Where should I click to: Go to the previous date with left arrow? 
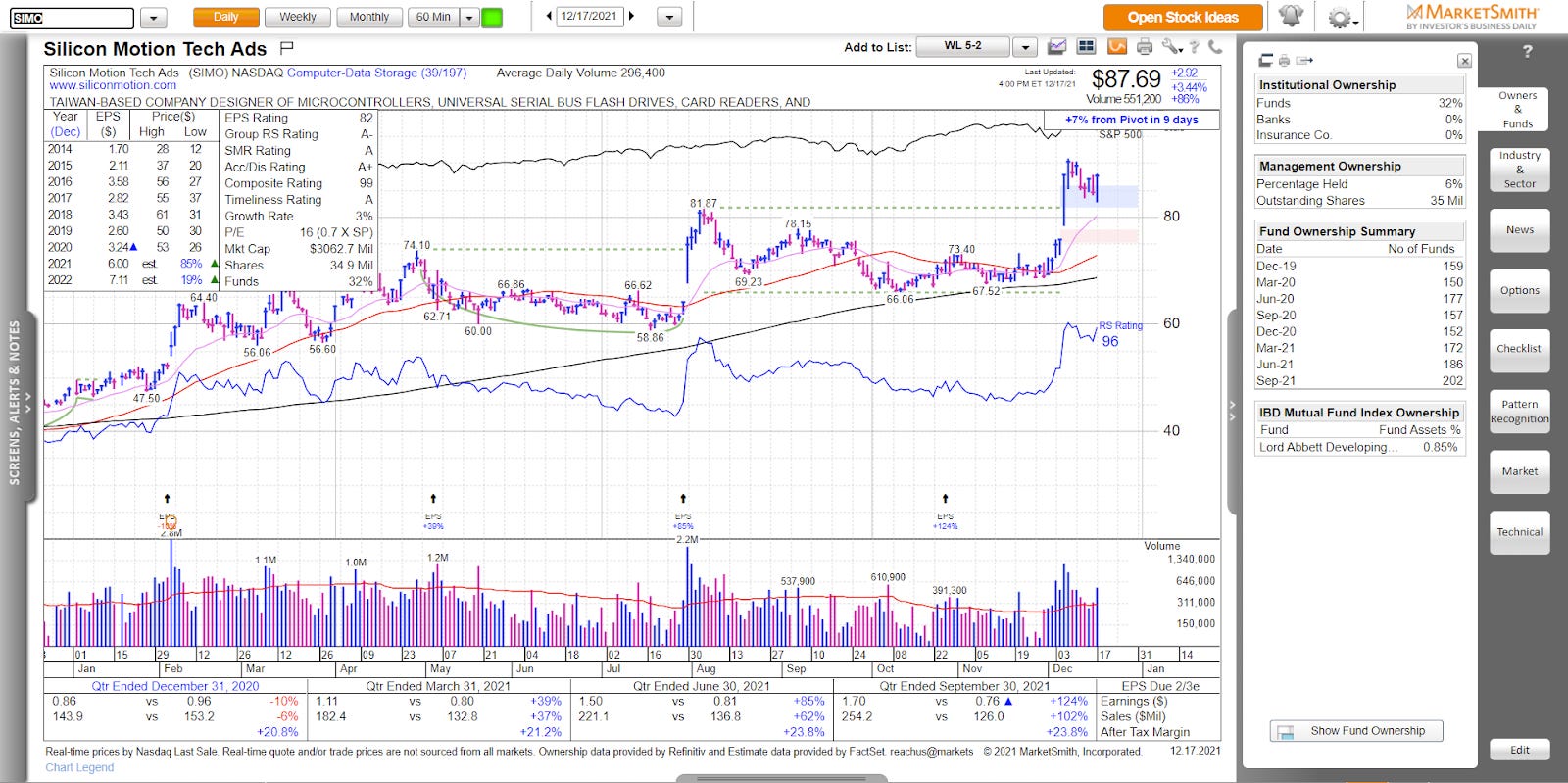pos(549,16)
